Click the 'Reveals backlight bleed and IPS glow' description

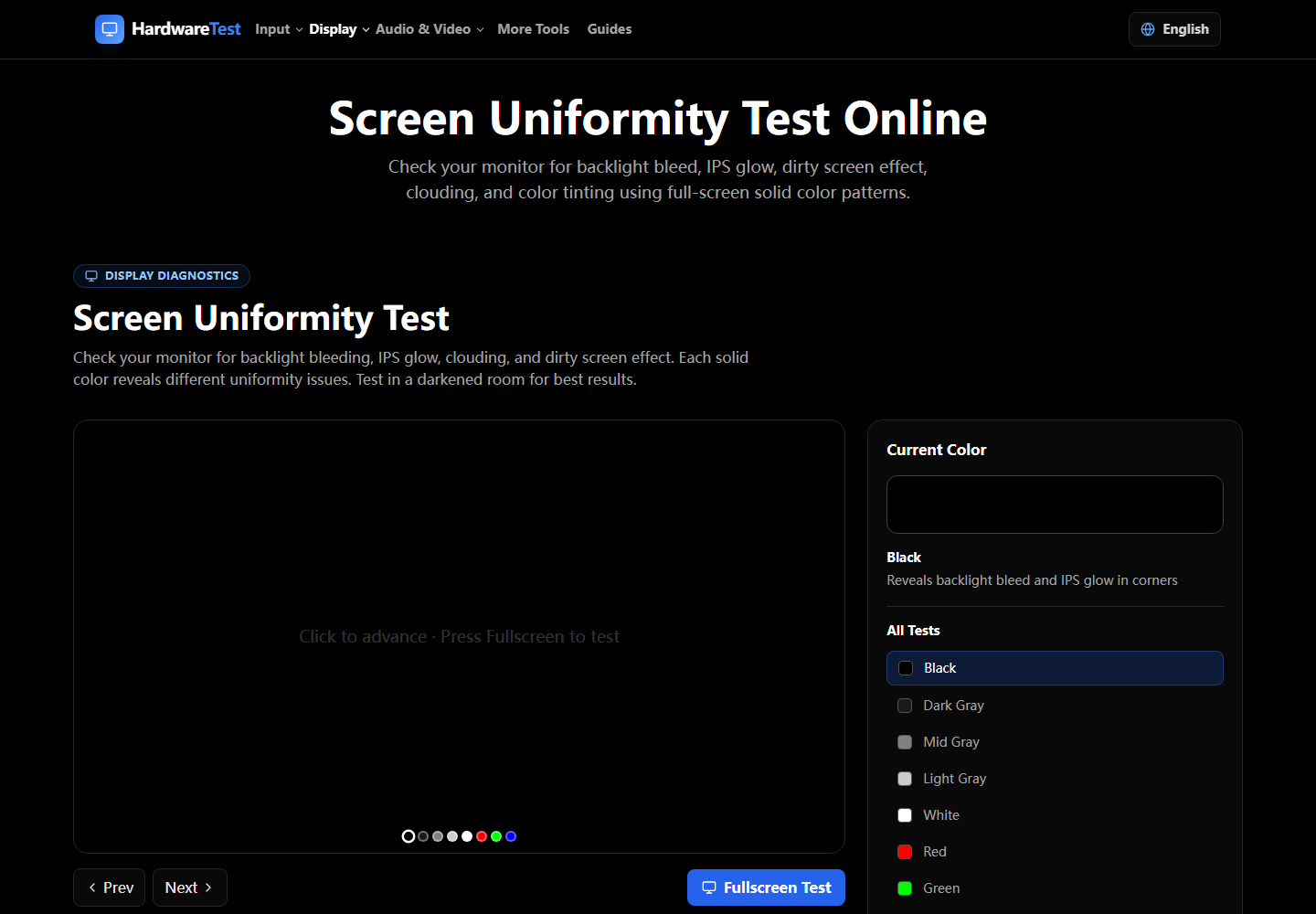(x=1032, y=580)
